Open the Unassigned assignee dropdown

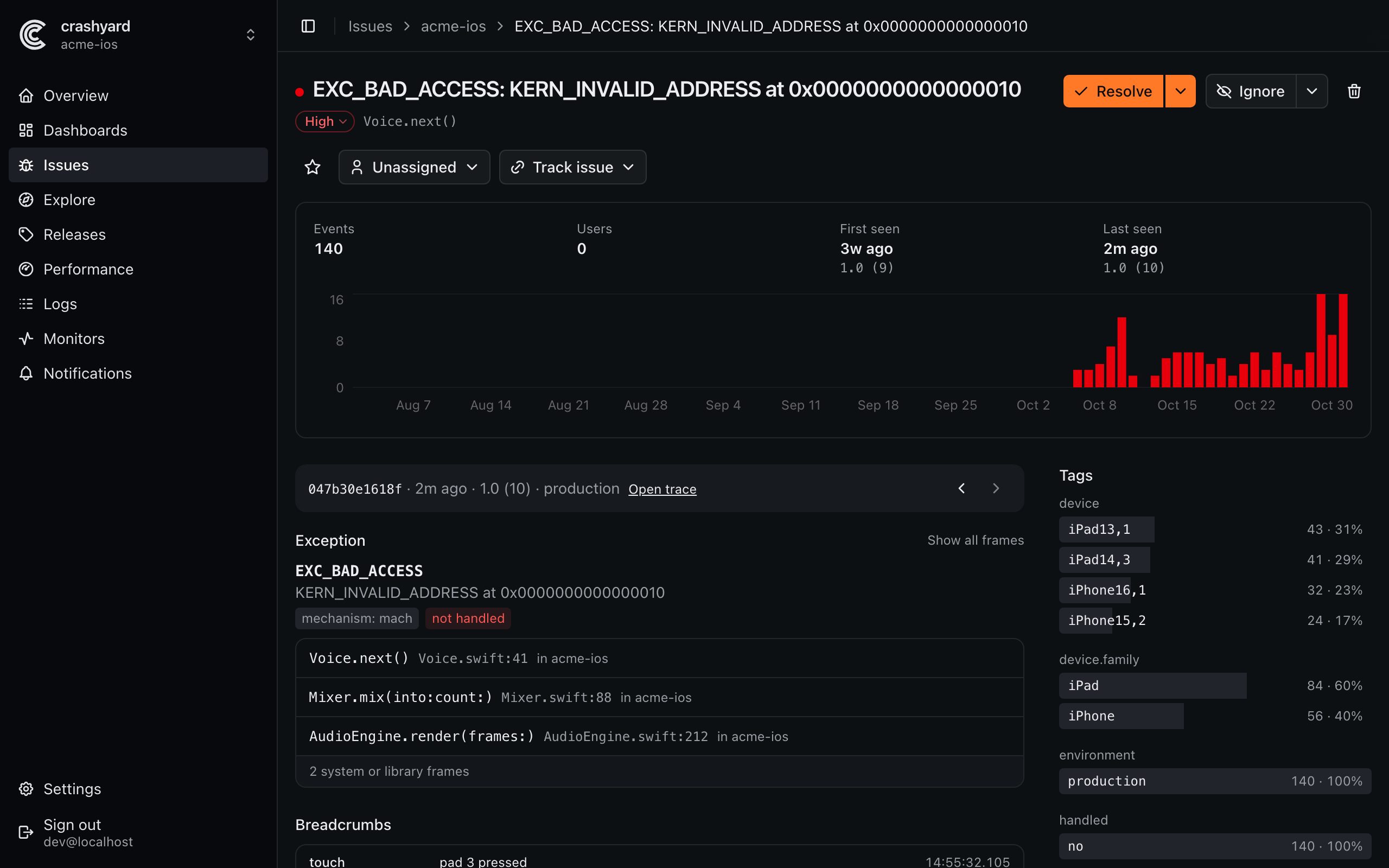[x=414, y=167]
